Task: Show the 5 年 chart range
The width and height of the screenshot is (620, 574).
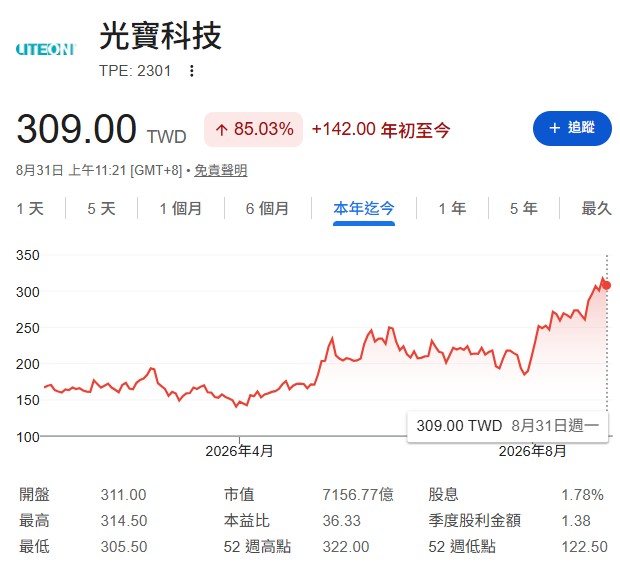Action: click(524, 208)
